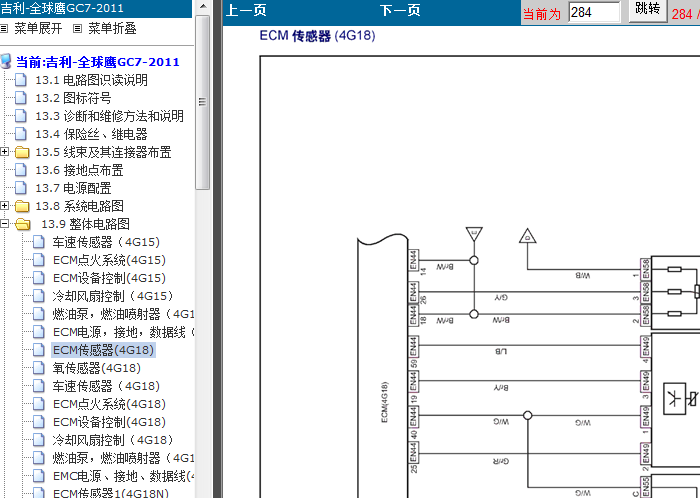Click the page number input showing 284
This screenshot has width=700, height=498.
(594, 12)
